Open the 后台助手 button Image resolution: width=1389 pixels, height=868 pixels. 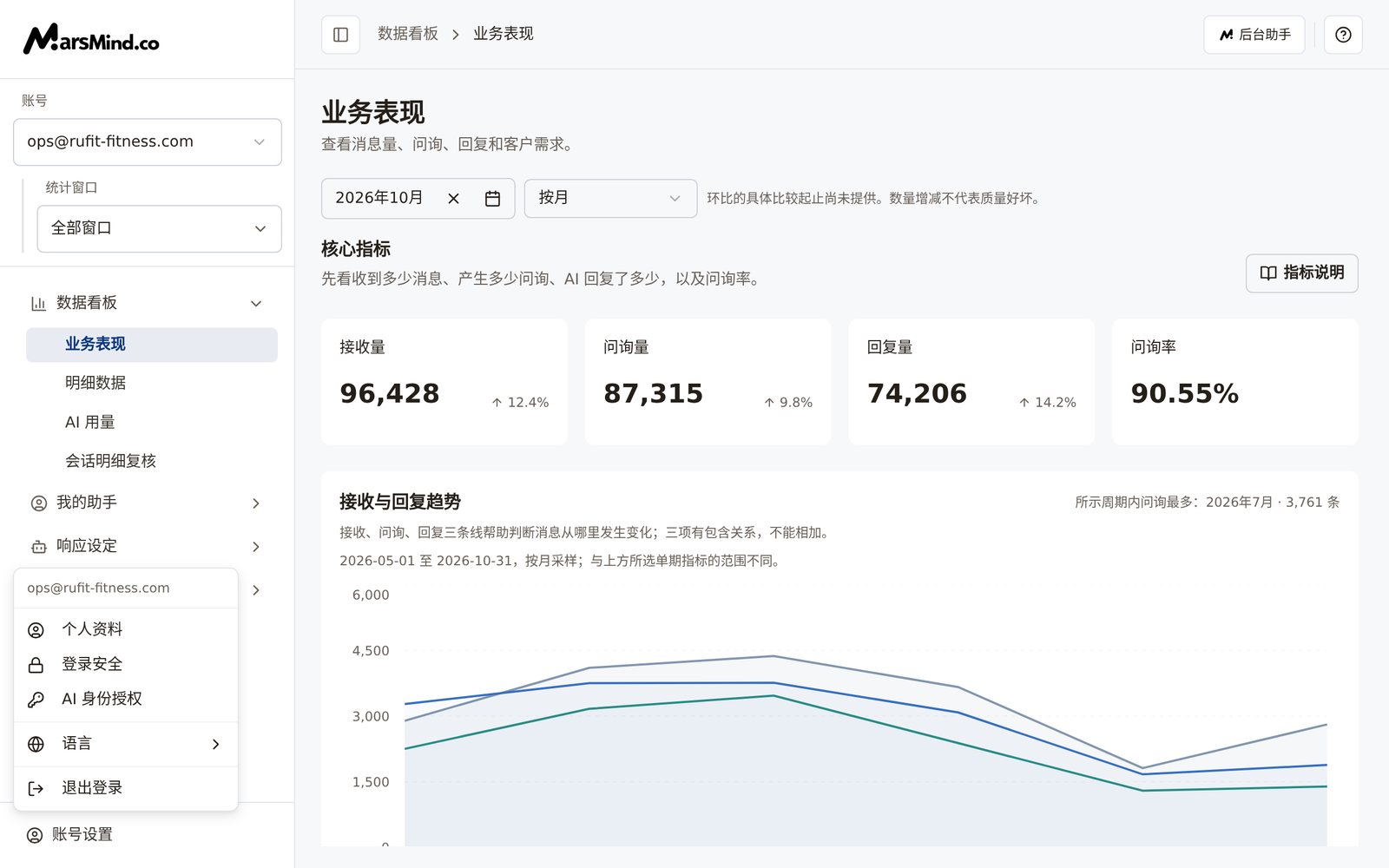pyautogui.click(x=1254, y=35)
